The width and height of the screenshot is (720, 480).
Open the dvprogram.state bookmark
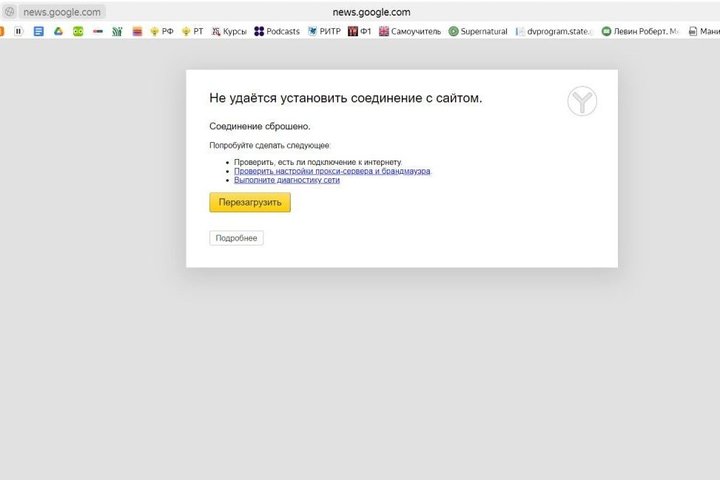[554, 31]
